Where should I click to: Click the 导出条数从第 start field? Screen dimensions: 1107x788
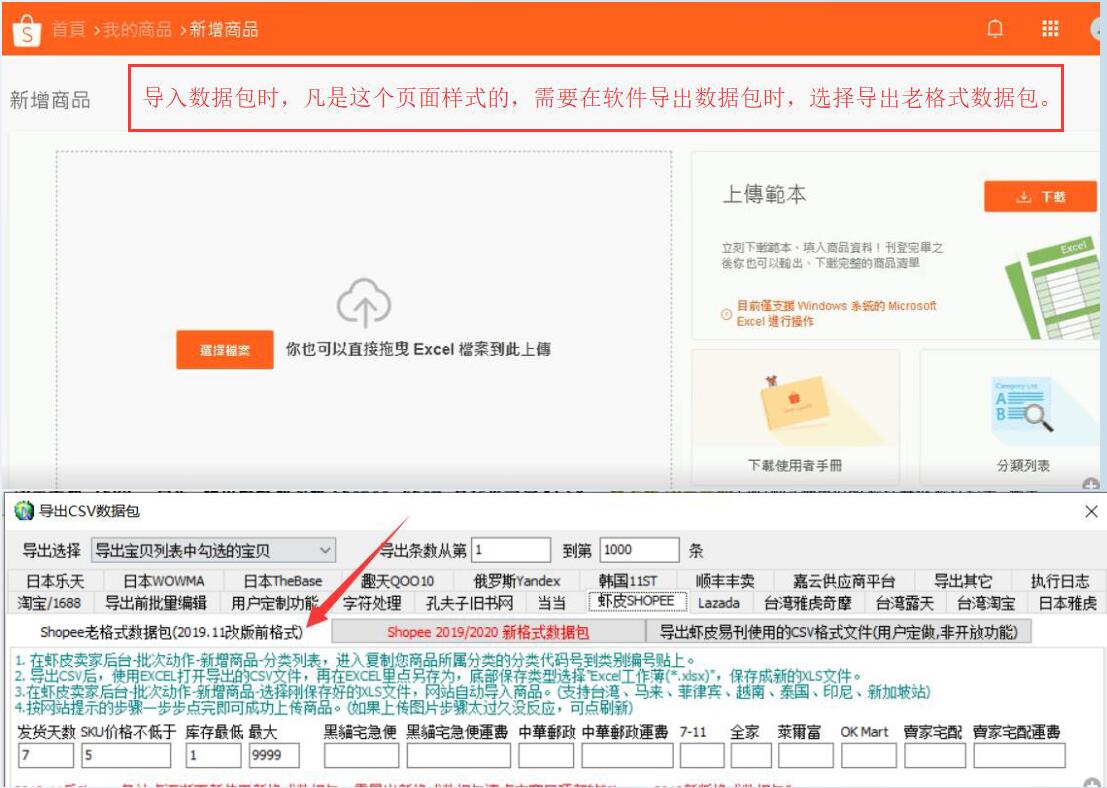tap(511, 550)
